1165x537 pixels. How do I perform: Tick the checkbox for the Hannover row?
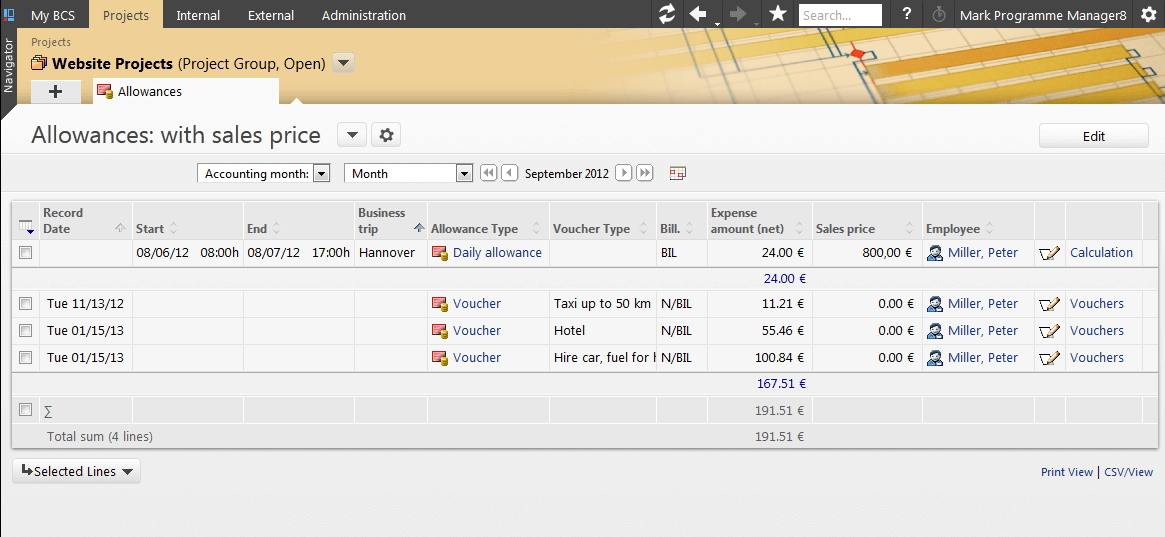pyautogui.click(x=26, y=253)
